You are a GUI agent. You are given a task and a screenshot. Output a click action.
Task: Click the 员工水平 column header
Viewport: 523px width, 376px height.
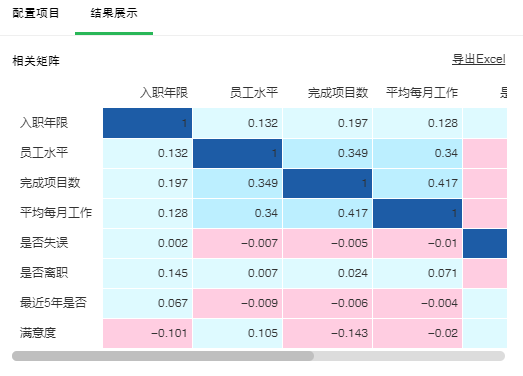(x=254, y=92)
